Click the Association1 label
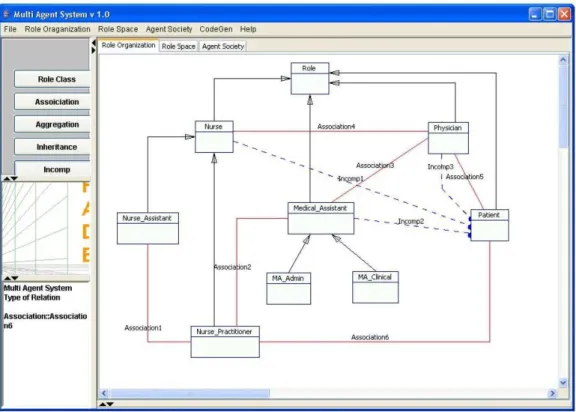The image size is (576, 412). click(x=143, y=328)
